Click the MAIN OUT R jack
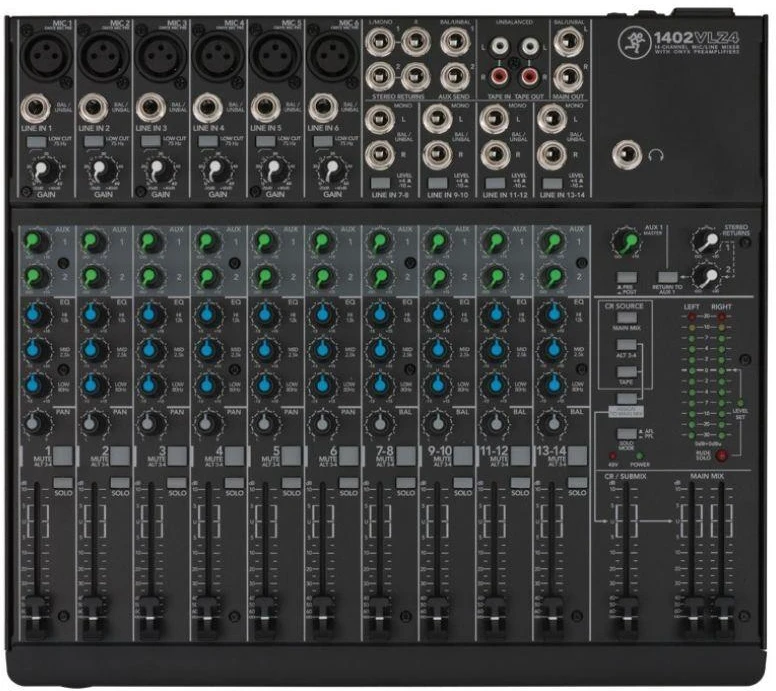 pos(568,78)
